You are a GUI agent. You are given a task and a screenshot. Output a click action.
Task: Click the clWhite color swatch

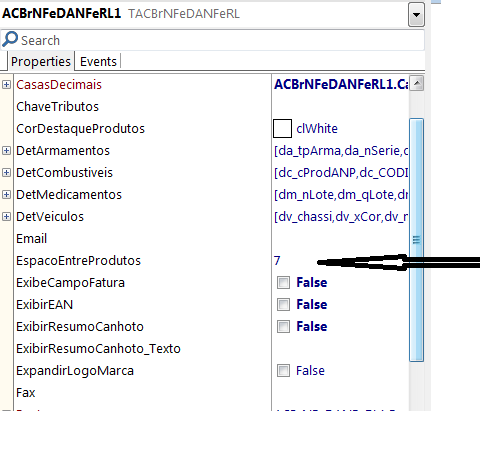click(x=282, y=129)
